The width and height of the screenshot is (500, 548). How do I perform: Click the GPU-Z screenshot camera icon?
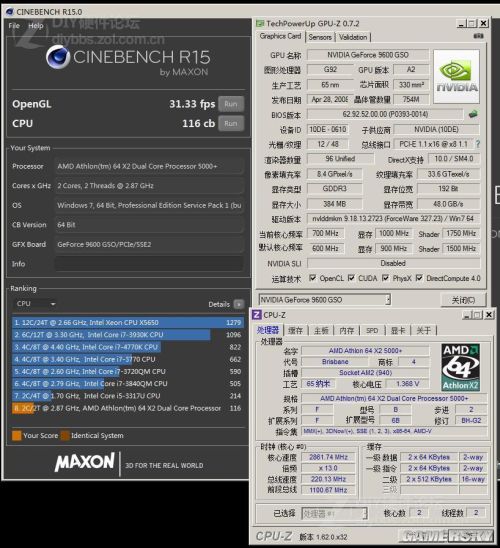click(x=478, y=36)
